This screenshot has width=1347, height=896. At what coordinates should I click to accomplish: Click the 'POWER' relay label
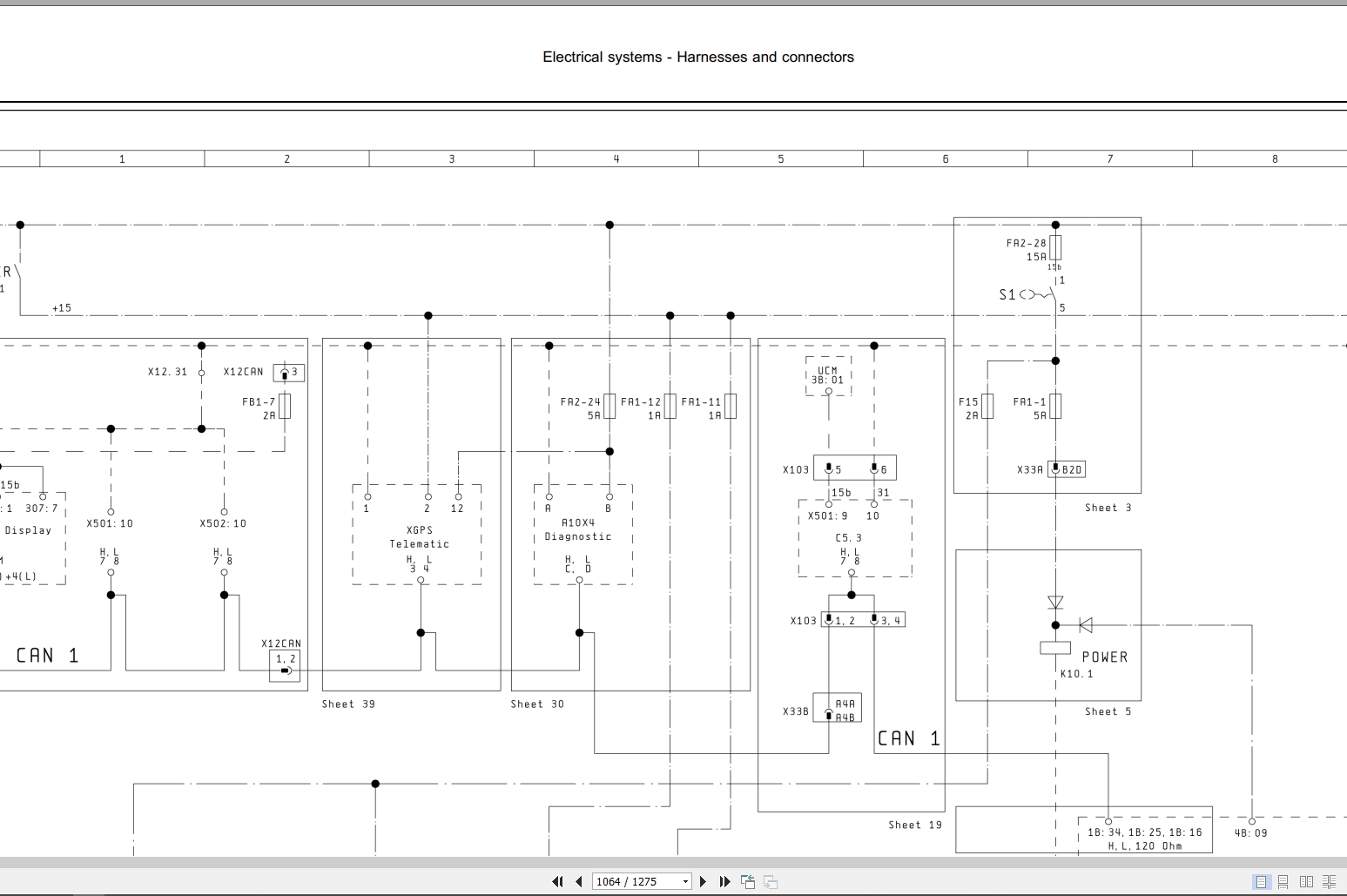pos(1105,657)
